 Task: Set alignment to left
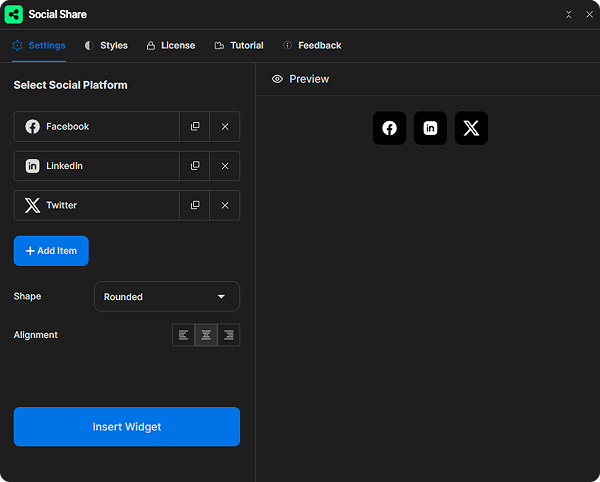coord(183,335)
